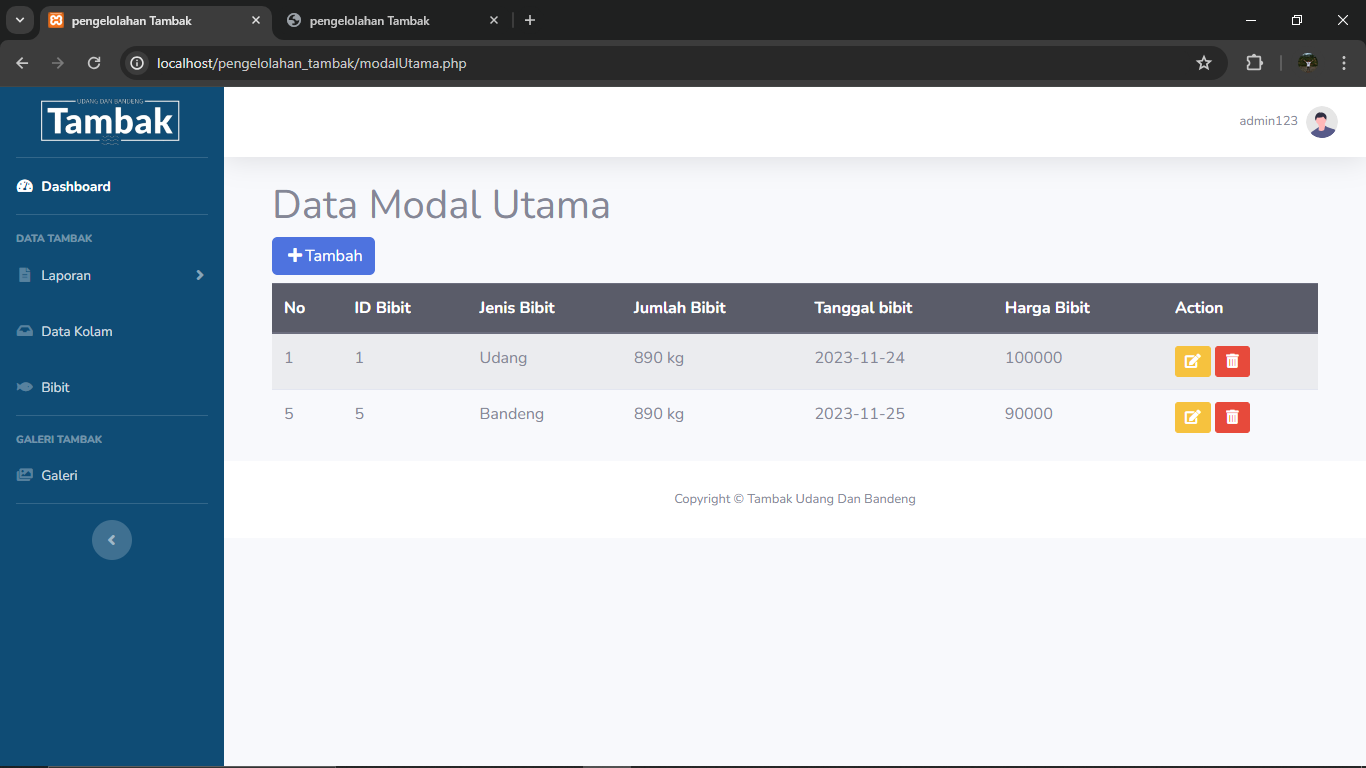Switch to the second pengelolahan Tambak tab

[x=392, y=20]
